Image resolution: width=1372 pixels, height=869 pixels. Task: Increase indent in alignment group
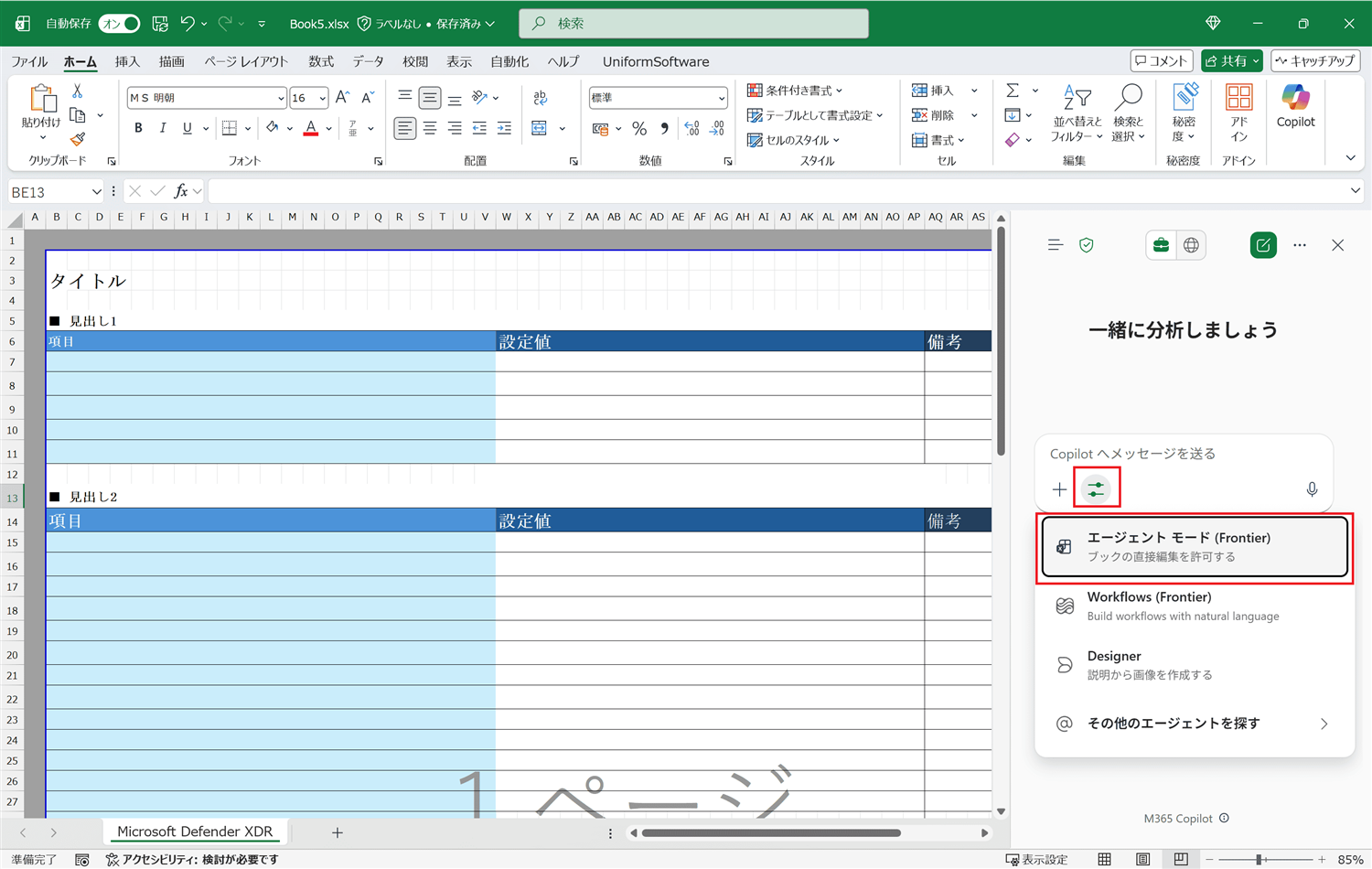coord(504,129)
